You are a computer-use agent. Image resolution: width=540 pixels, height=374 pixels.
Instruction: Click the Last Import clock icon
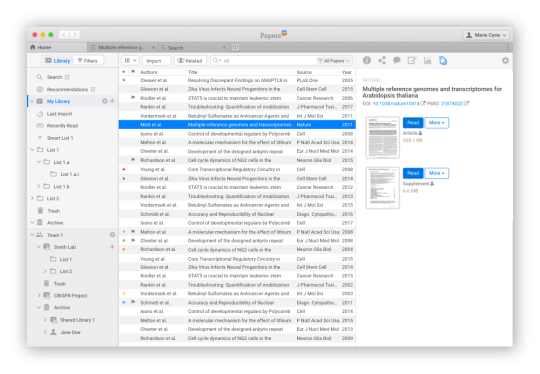[x=40, y=114]
